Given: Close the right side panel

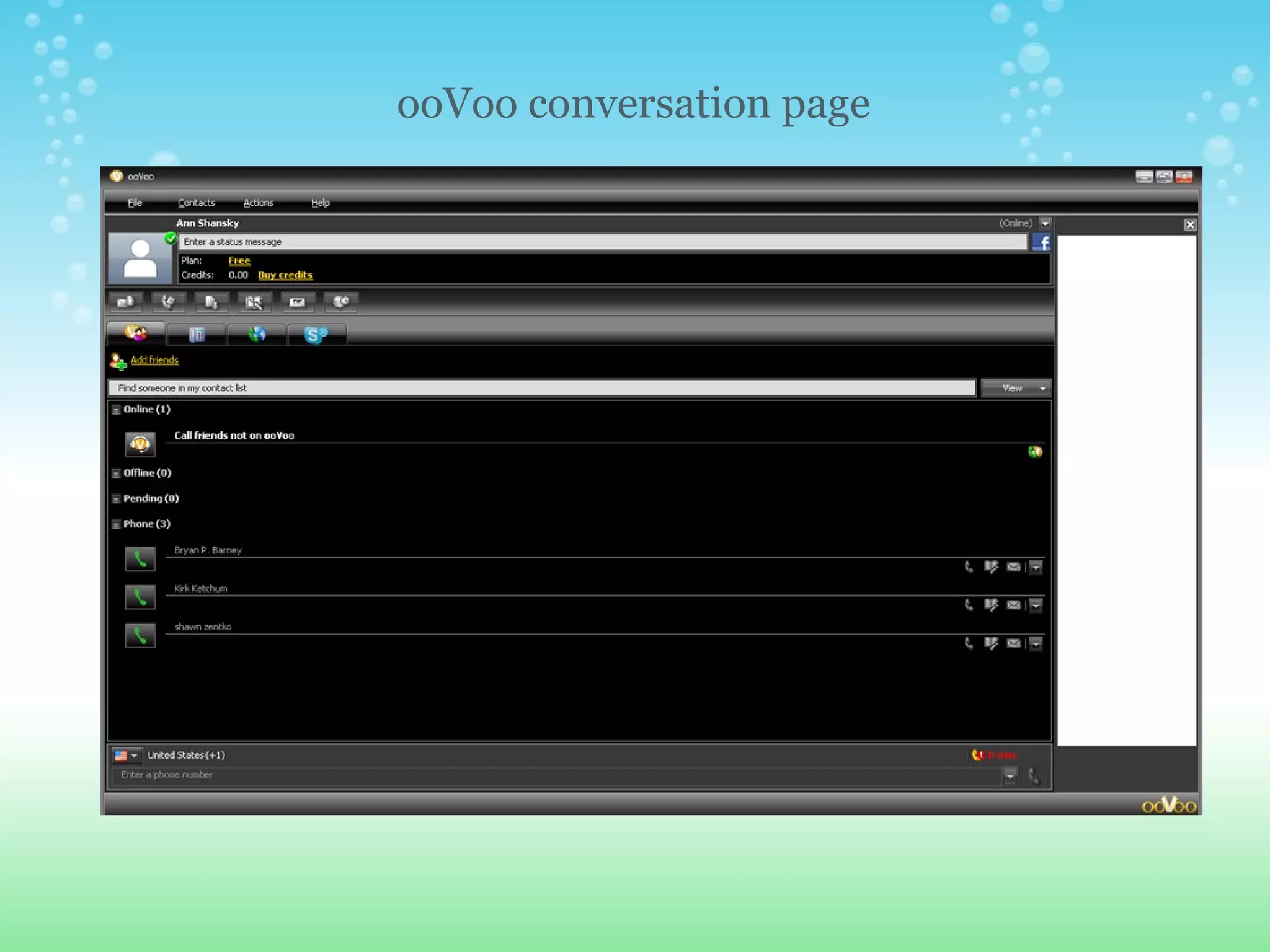Looking at the screenshot, I should (x=1190, y=225).
